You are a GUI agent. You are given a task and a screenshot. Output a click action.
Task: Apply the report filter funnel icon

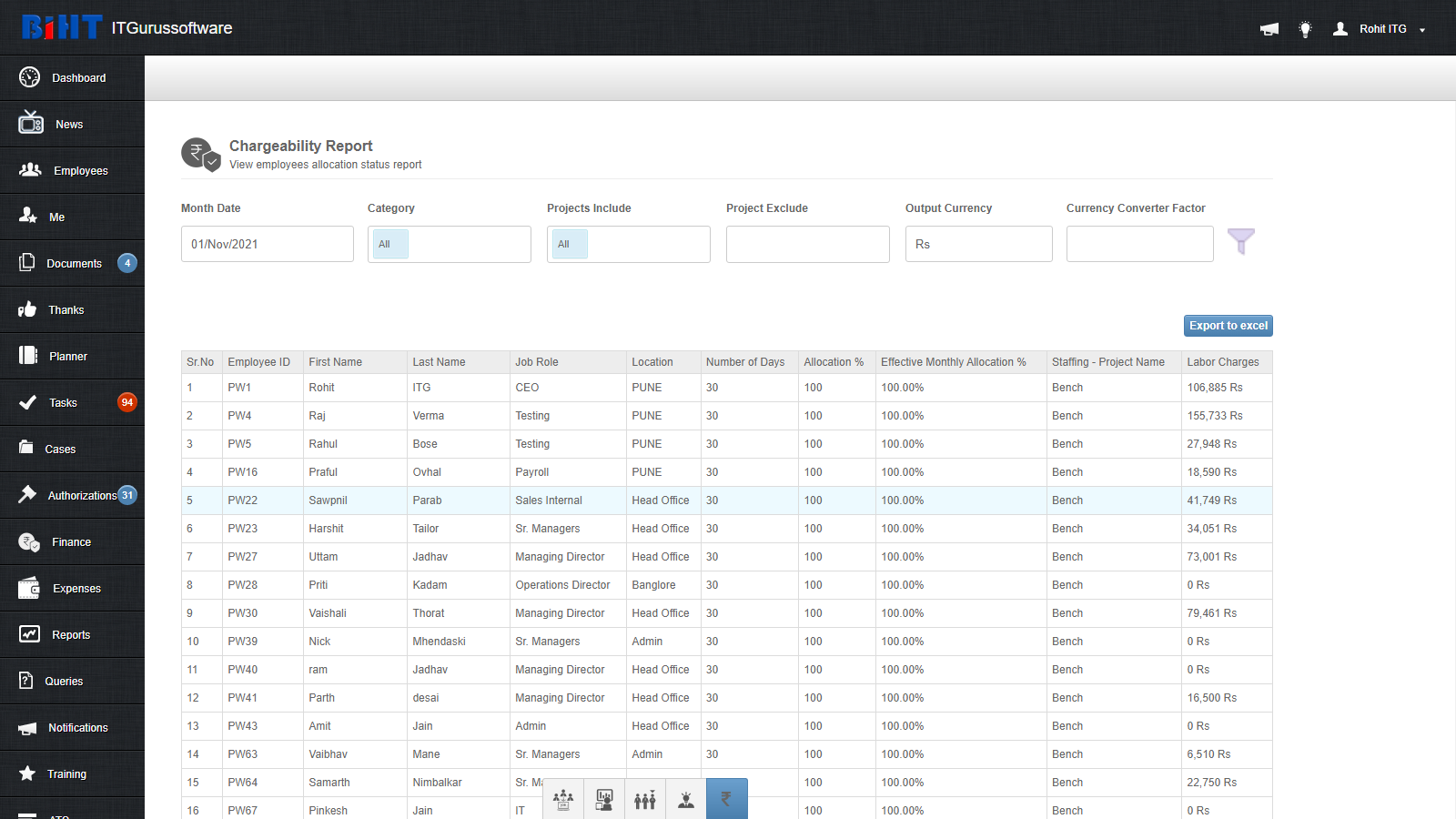1241,241
